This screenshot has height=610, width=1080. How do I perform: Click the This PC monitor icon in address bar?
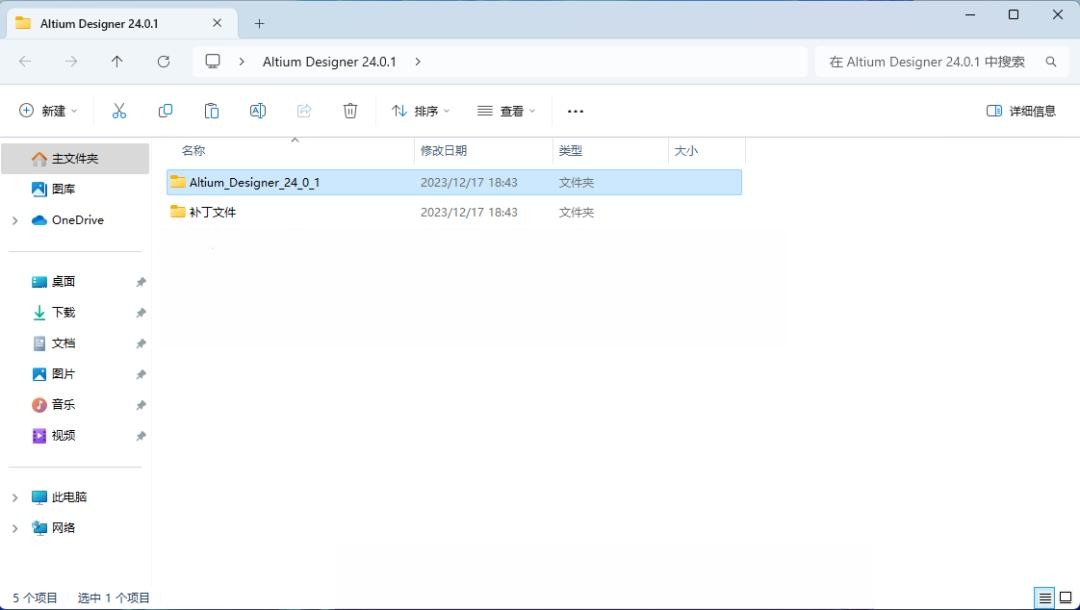pyautogui.click(x=213, y=61)
